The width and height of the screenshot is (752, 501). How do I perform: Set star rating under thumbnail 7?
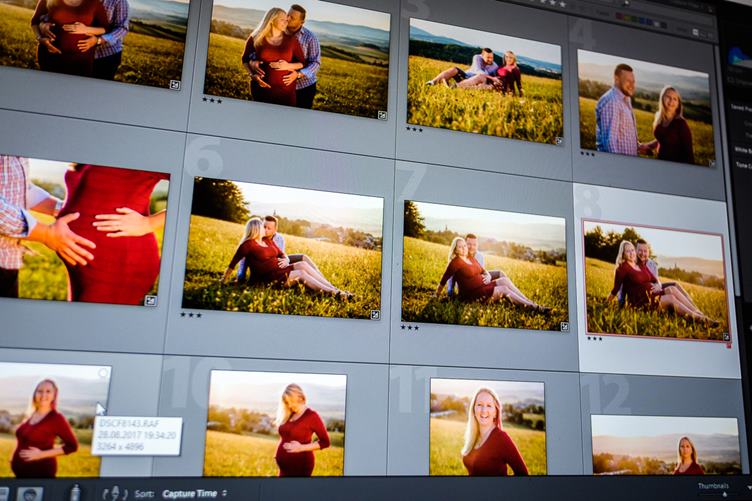pos(410,327)
